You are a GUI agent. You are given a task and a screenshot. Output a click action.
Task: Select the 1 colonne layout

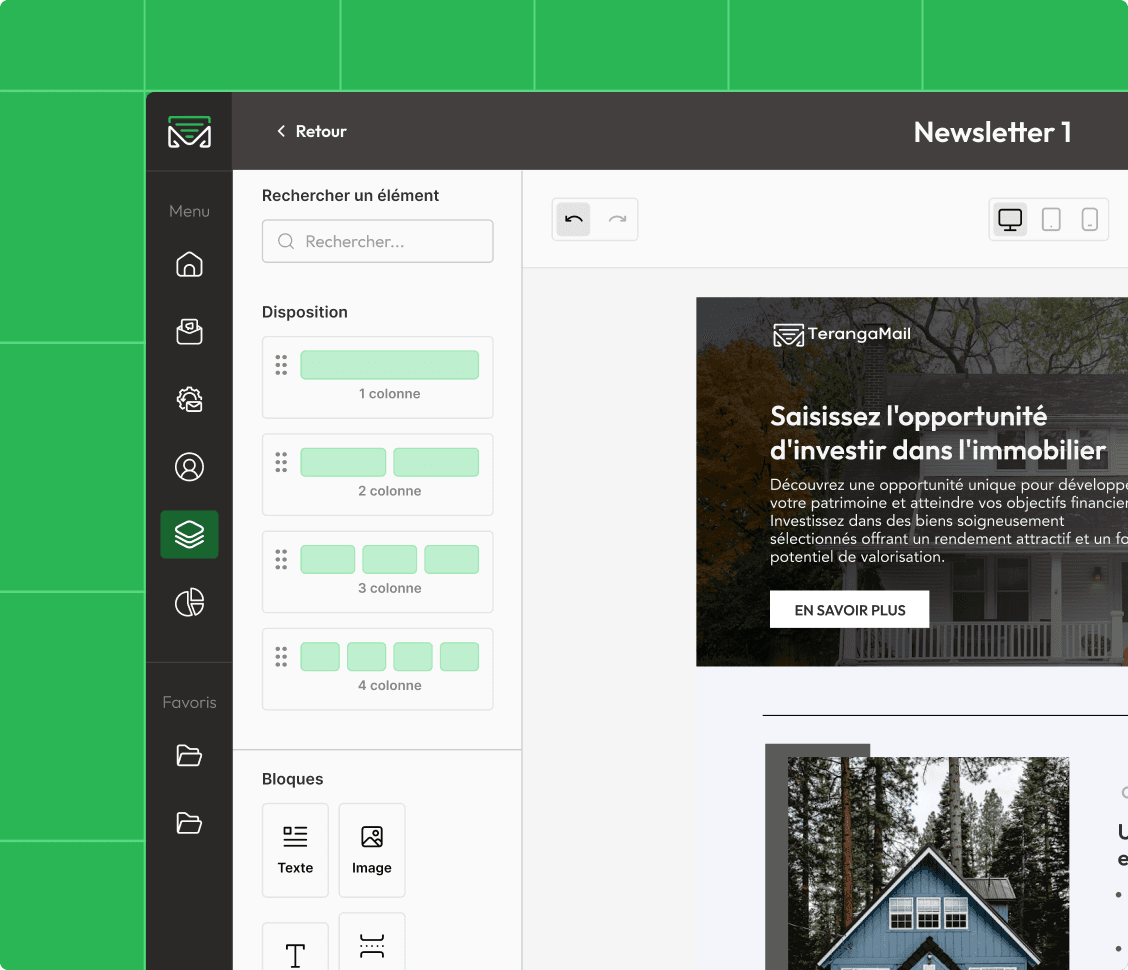378,377
